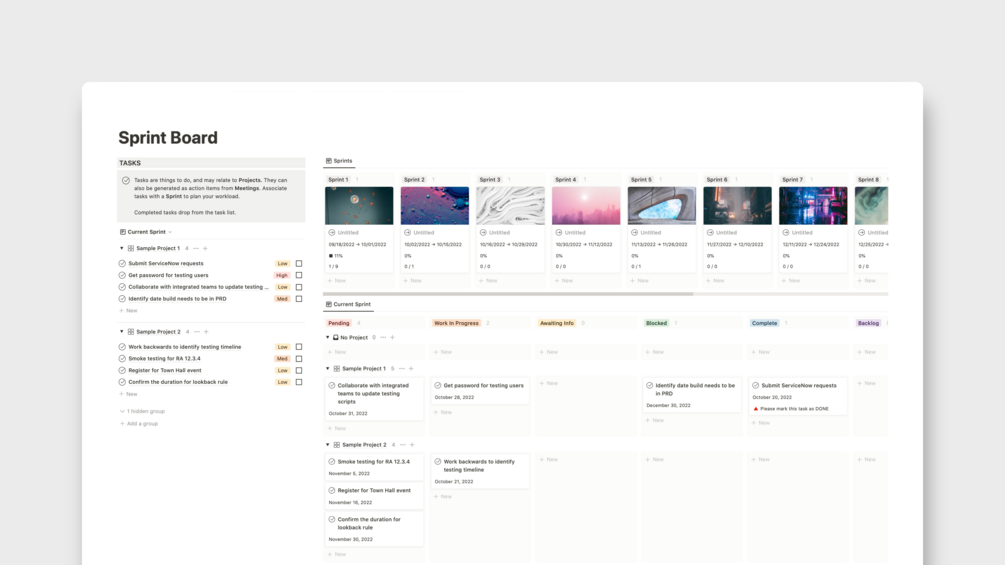Screen dimensions: 1005x565
Task: Open the Backlog column header
Action: pyautogui.click(x=868, y=323)
